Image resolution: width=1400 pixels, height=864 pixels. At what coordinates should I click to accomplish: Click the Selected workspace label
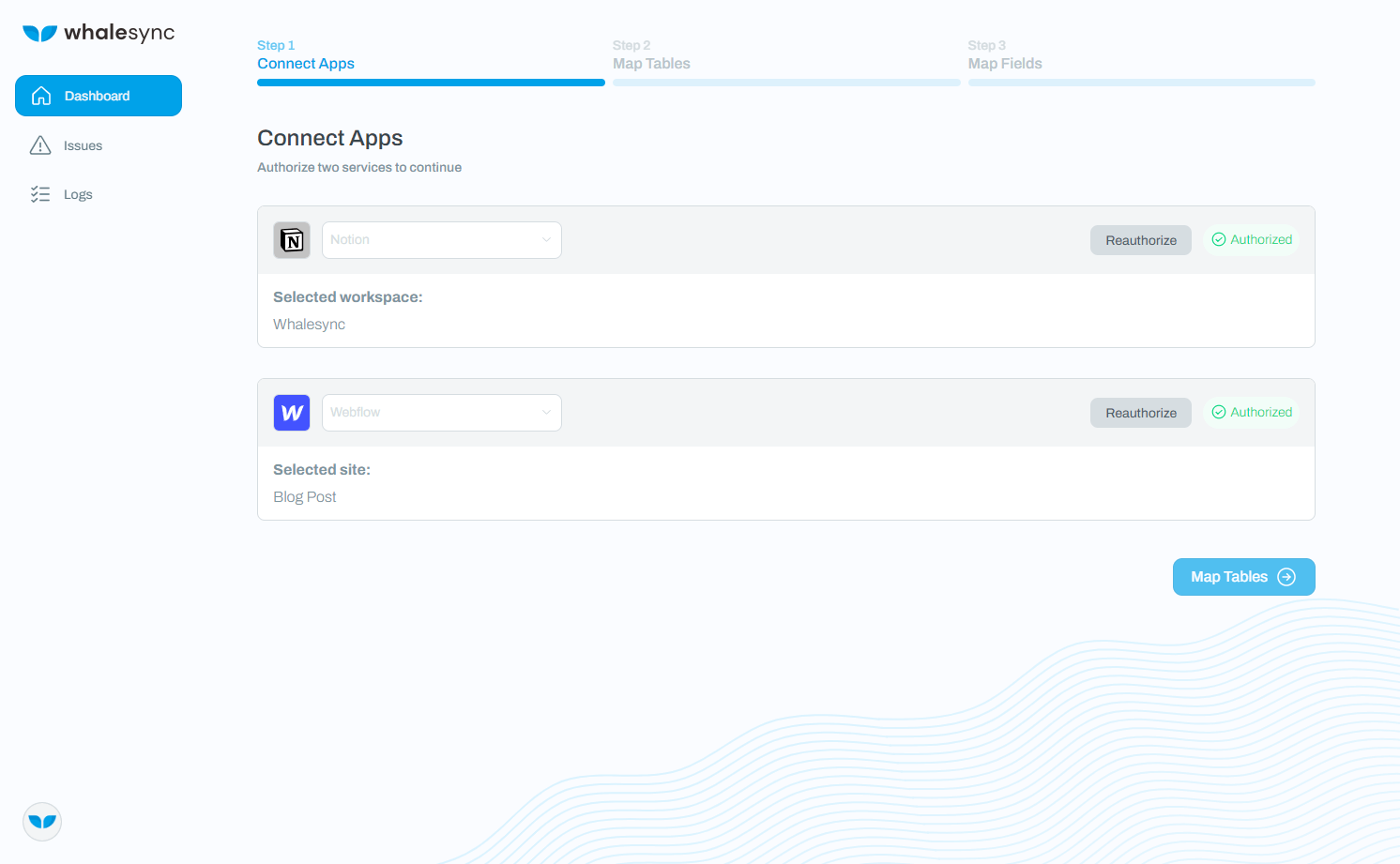click(x=348, y=297)
